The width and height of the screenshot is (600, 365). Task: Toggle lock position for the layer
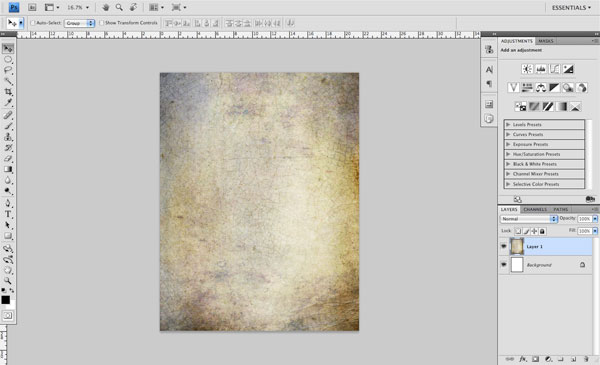click(534, 231)
